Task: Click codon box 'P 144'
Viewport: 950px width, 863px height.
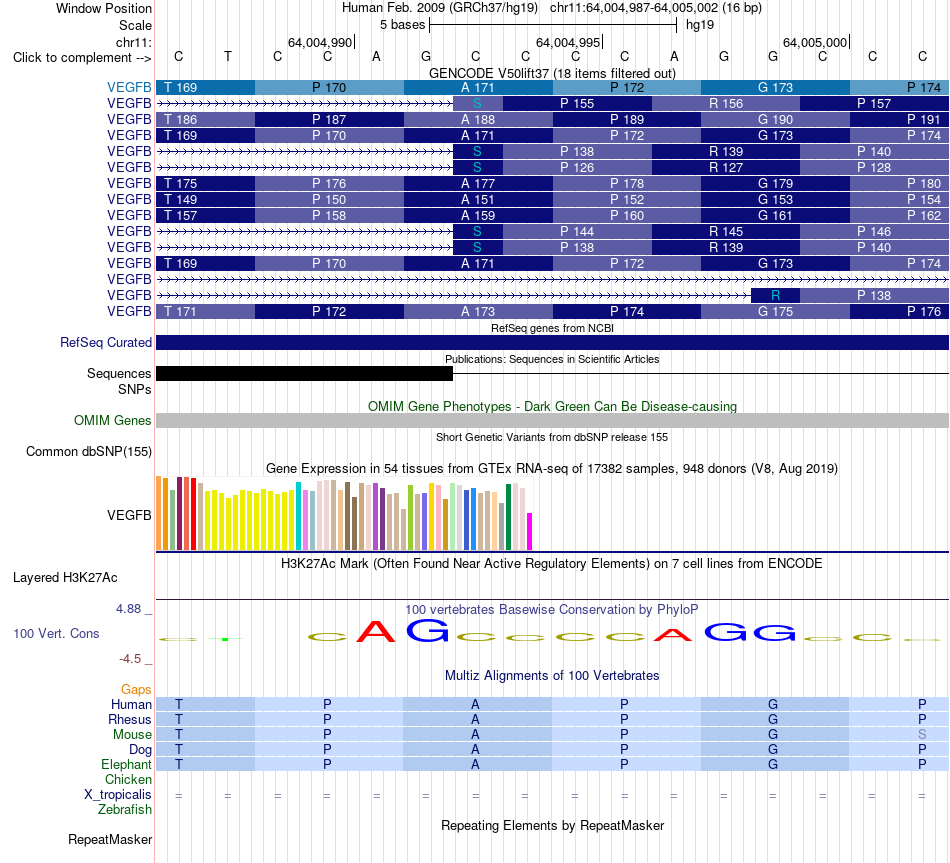Action: (x=577, y=232)
